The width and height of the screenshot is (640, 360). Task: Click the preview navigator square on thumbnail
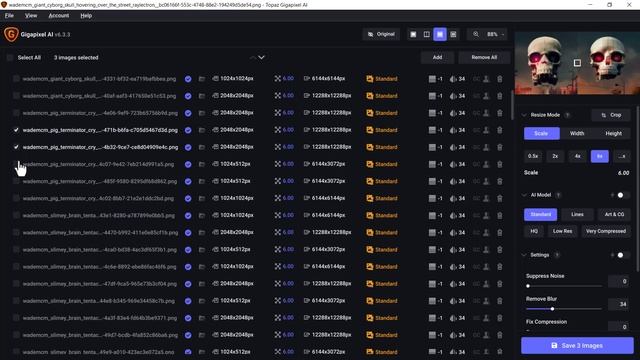(577, 63)
